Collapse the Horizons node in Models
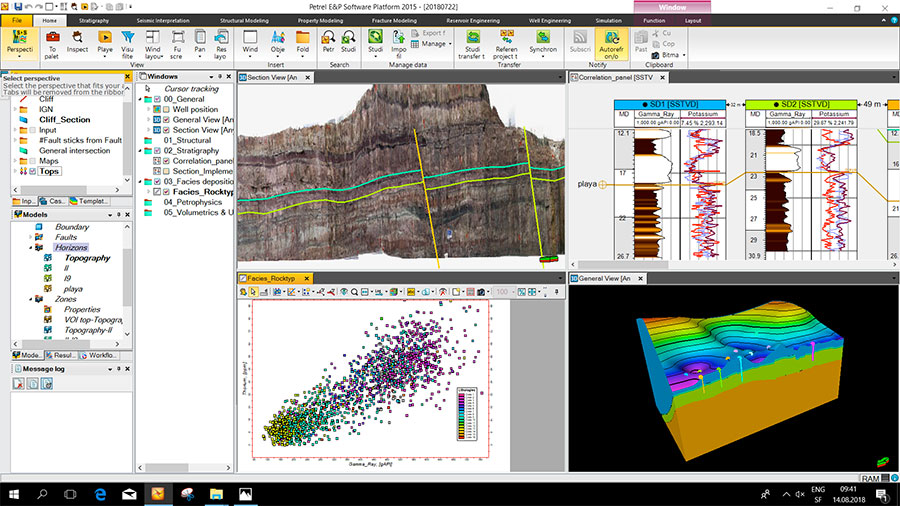Screen dimensions: 900x506 pyautogui.click(x=30, y=248)
